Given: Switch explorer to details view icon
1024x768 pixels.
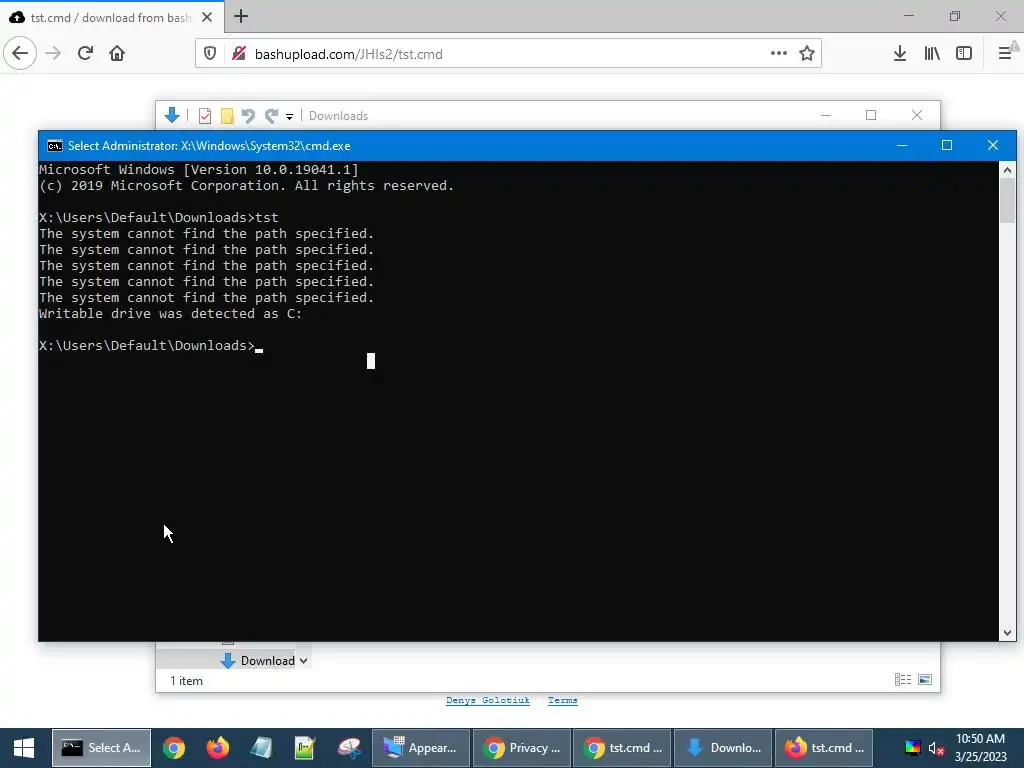Looking at the screenshot, I should tap(903, 680).
